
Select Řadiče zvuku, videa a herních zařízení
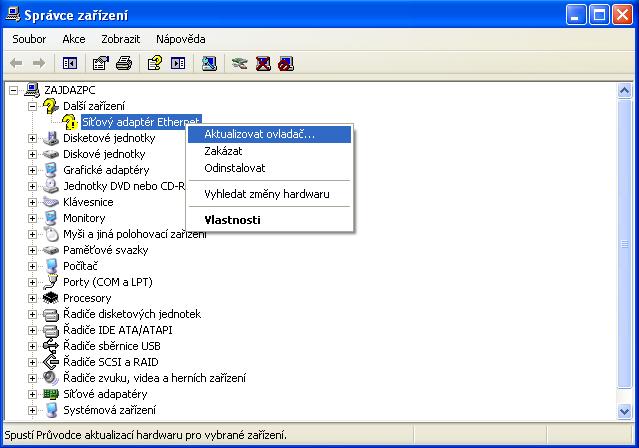point(154,378)
